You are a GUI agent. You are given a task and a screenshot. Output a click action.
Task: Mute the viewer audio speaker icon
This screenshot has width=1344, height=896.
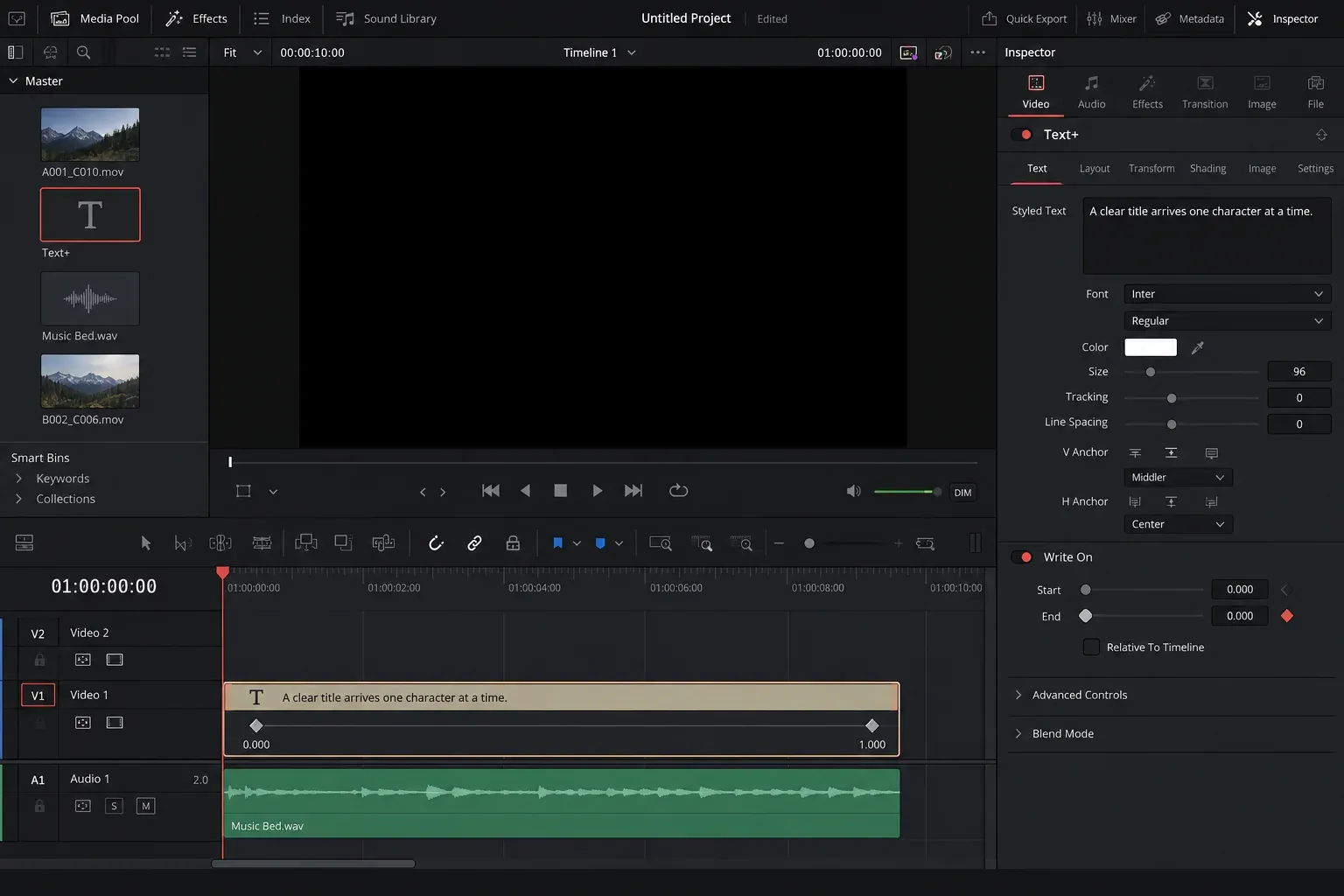(854, 492)
